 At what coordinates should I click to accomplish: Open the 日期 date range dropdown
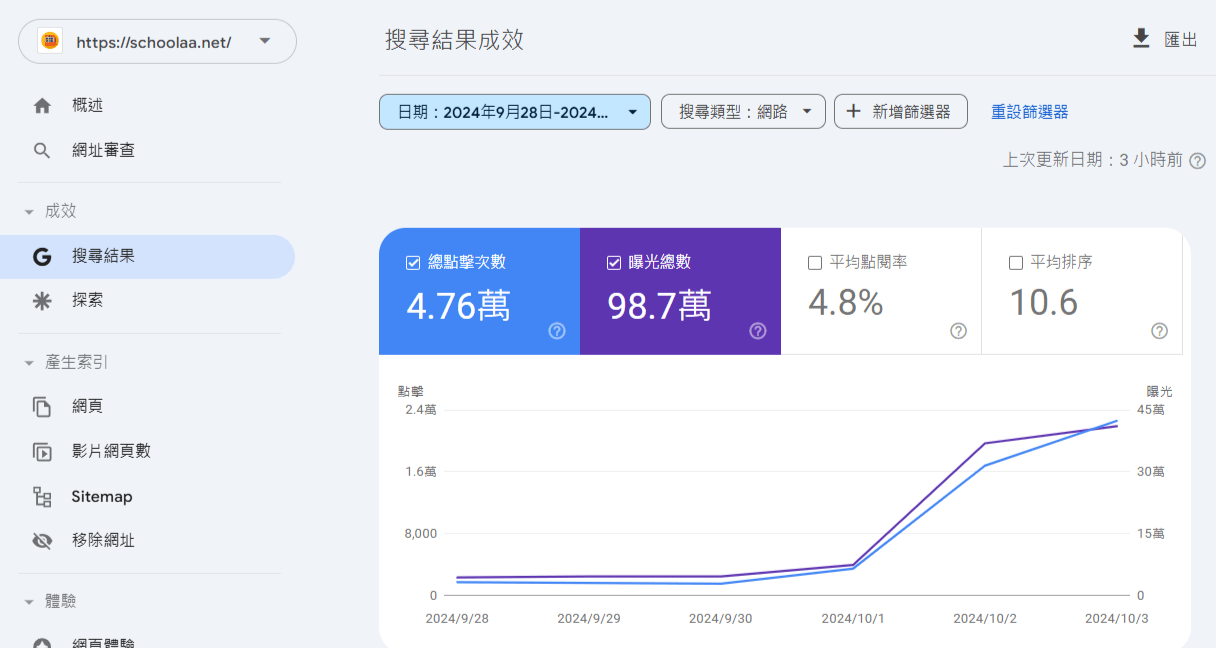click(x=514, y=112)
